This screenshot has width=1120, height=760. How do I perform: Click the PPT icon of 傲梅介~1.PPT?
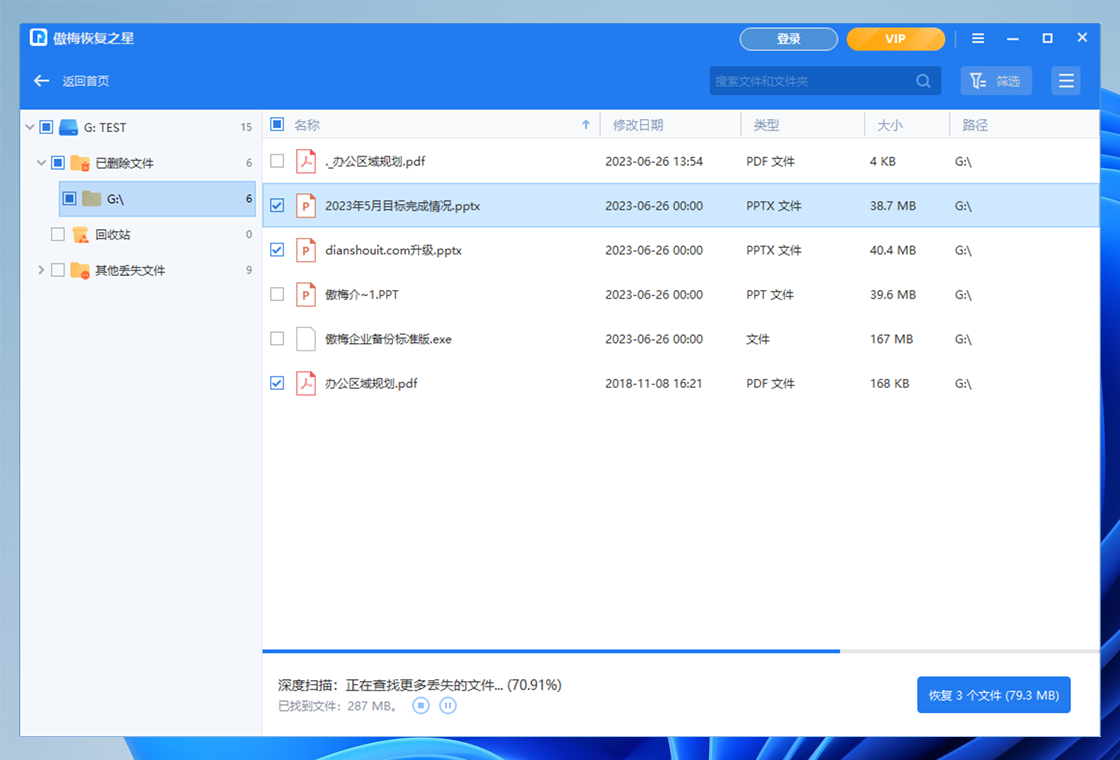point(306,294)
